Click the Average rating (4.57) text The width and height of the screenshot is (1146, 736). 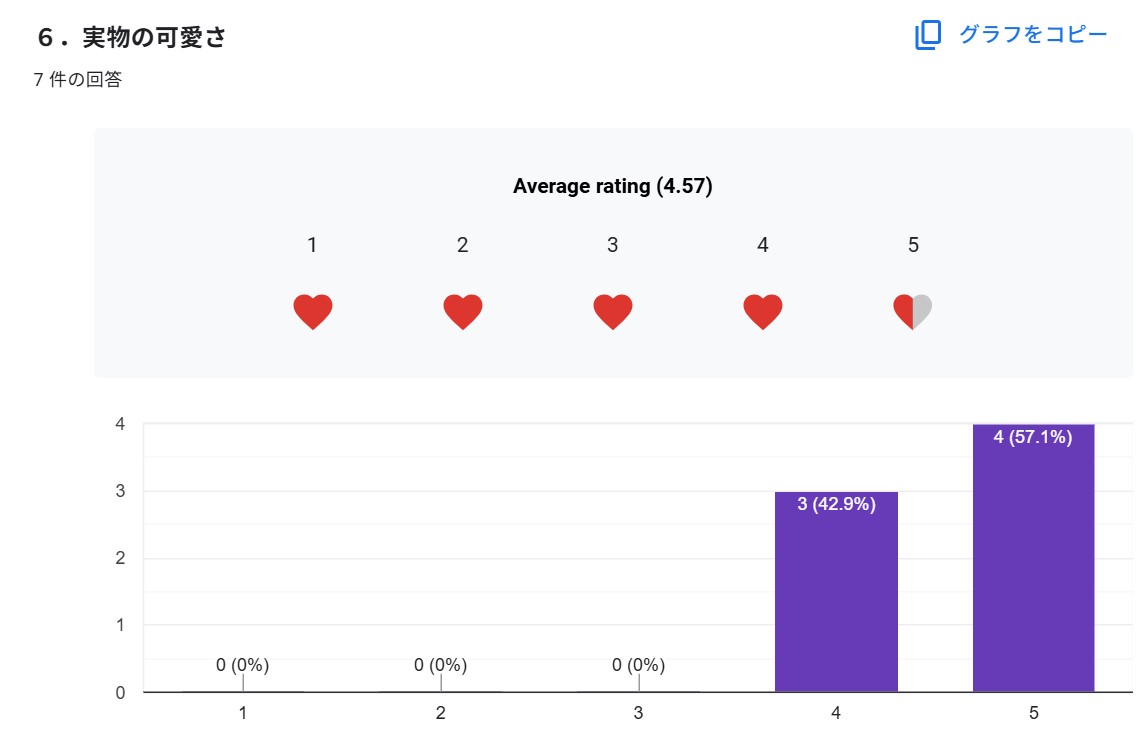click(612, 186)
